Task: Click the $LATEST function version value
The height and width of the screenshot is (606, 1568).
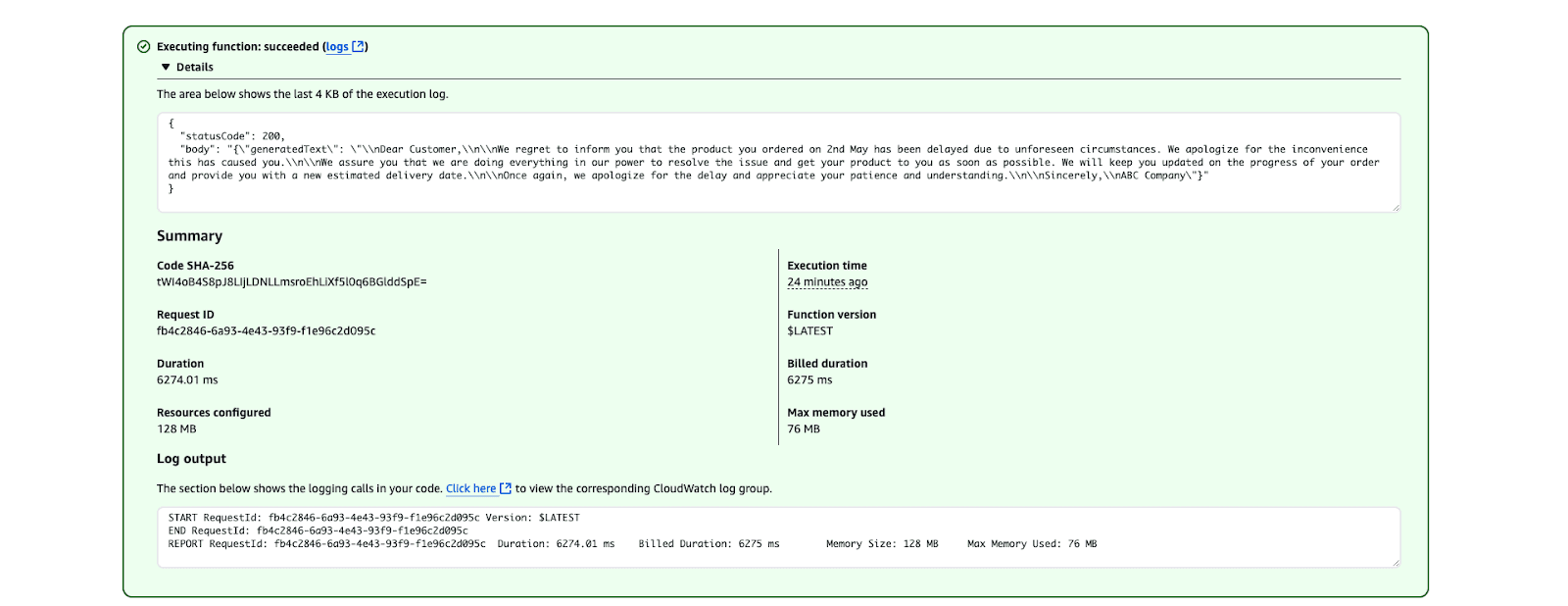Action: coord(809,331)
